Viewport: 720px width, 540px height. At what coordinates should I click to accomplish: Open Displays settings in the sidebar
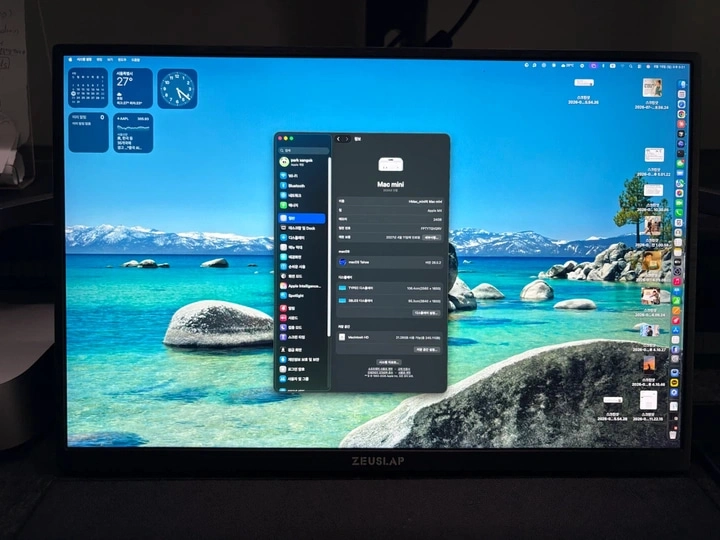click(302, 238)
